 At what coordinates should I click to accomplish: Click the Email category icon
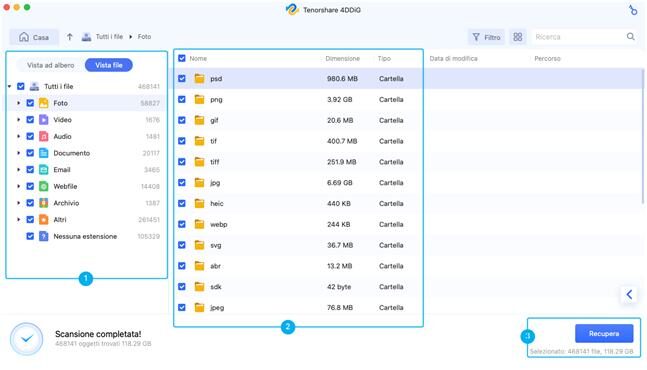[x=43, y=170]
